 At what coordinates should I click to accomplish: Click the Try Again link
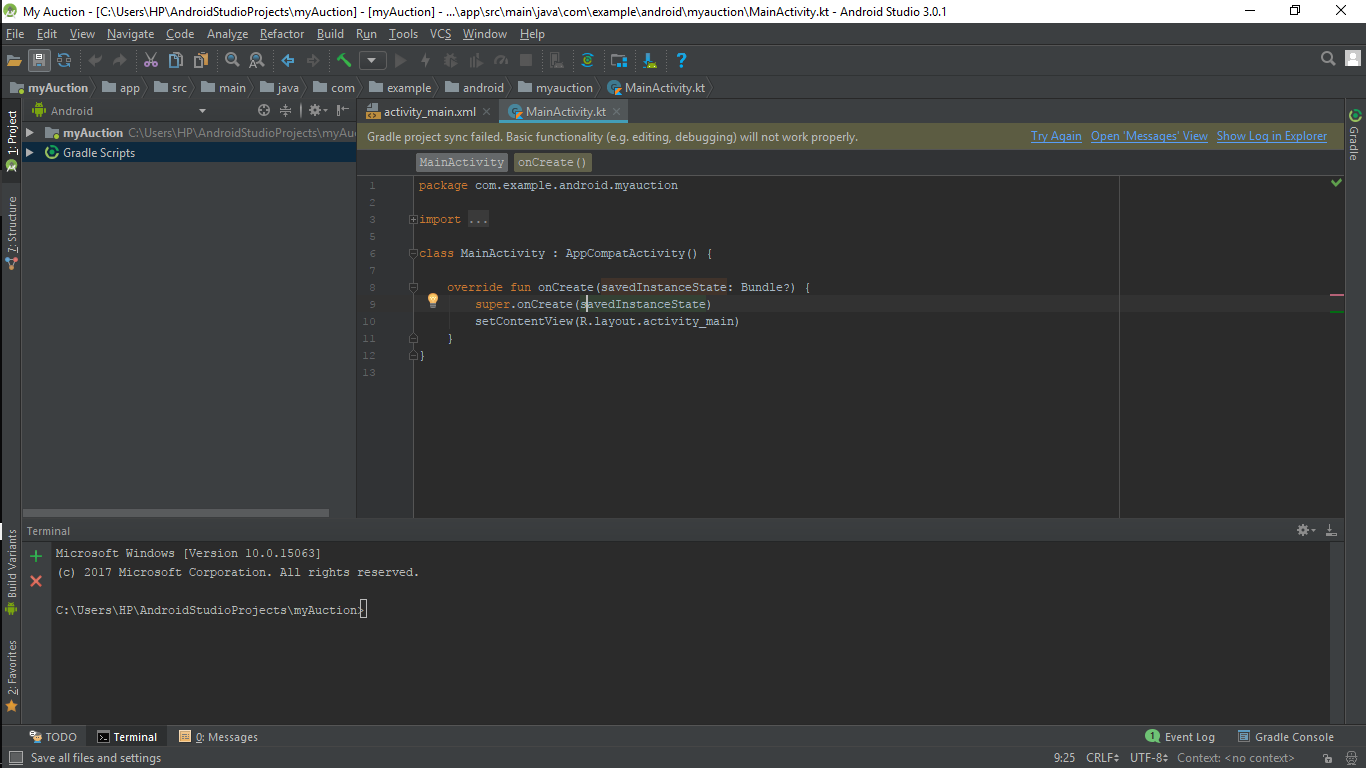tap(1056, 136)
